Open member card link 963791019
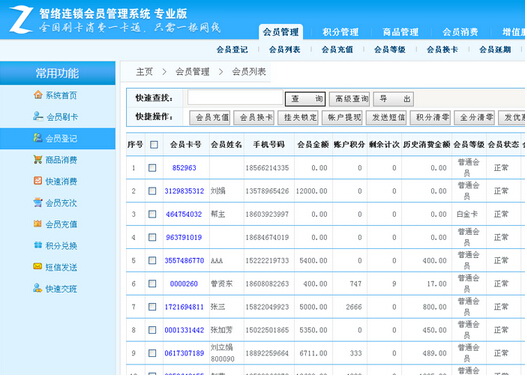Viewport: 527px width, 376px height. [184, 237]
